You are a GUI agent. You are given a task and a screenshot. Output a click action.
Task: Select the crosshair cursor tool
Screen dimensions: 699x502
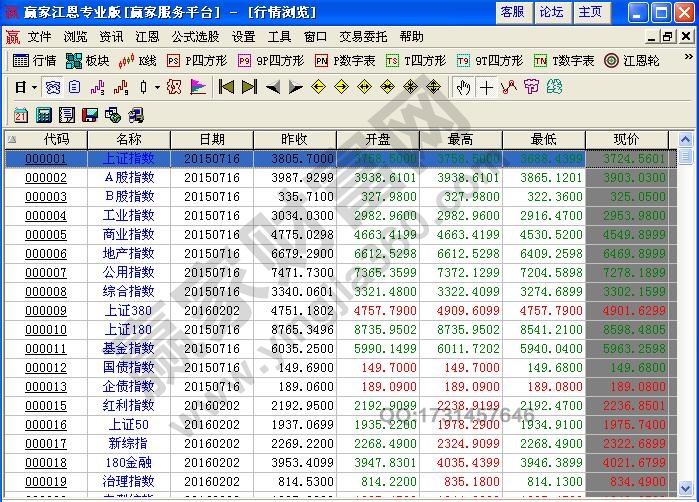tap(486, 87)
